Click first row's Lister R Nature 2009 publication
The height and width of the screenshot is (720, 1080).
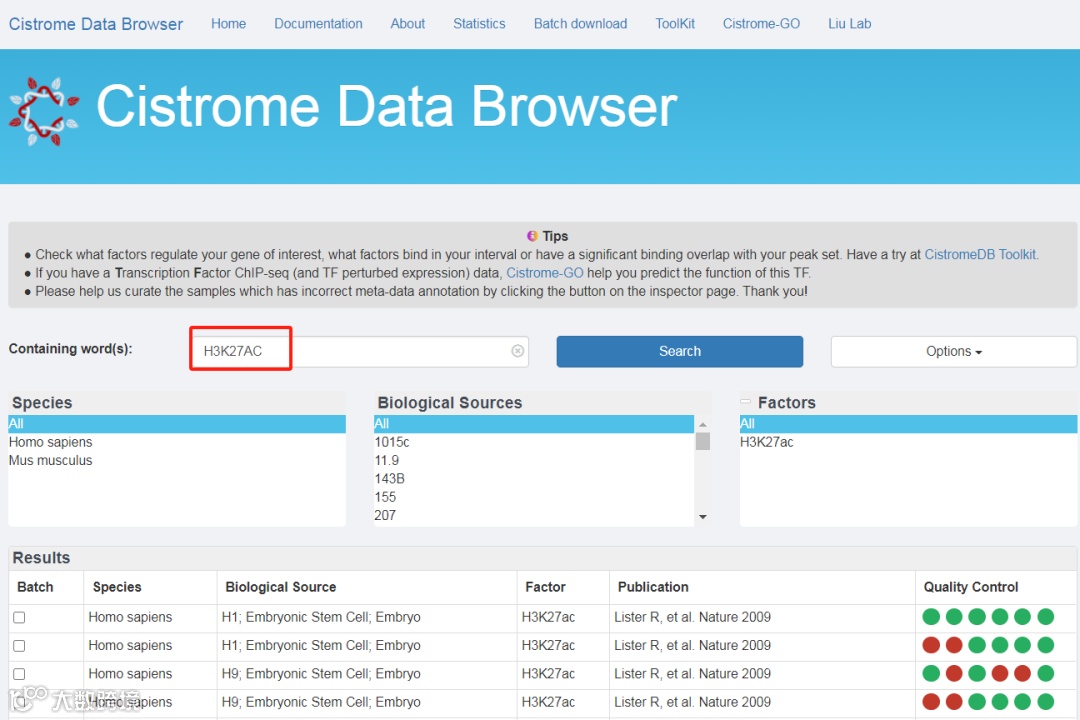[x=692, y=617]
